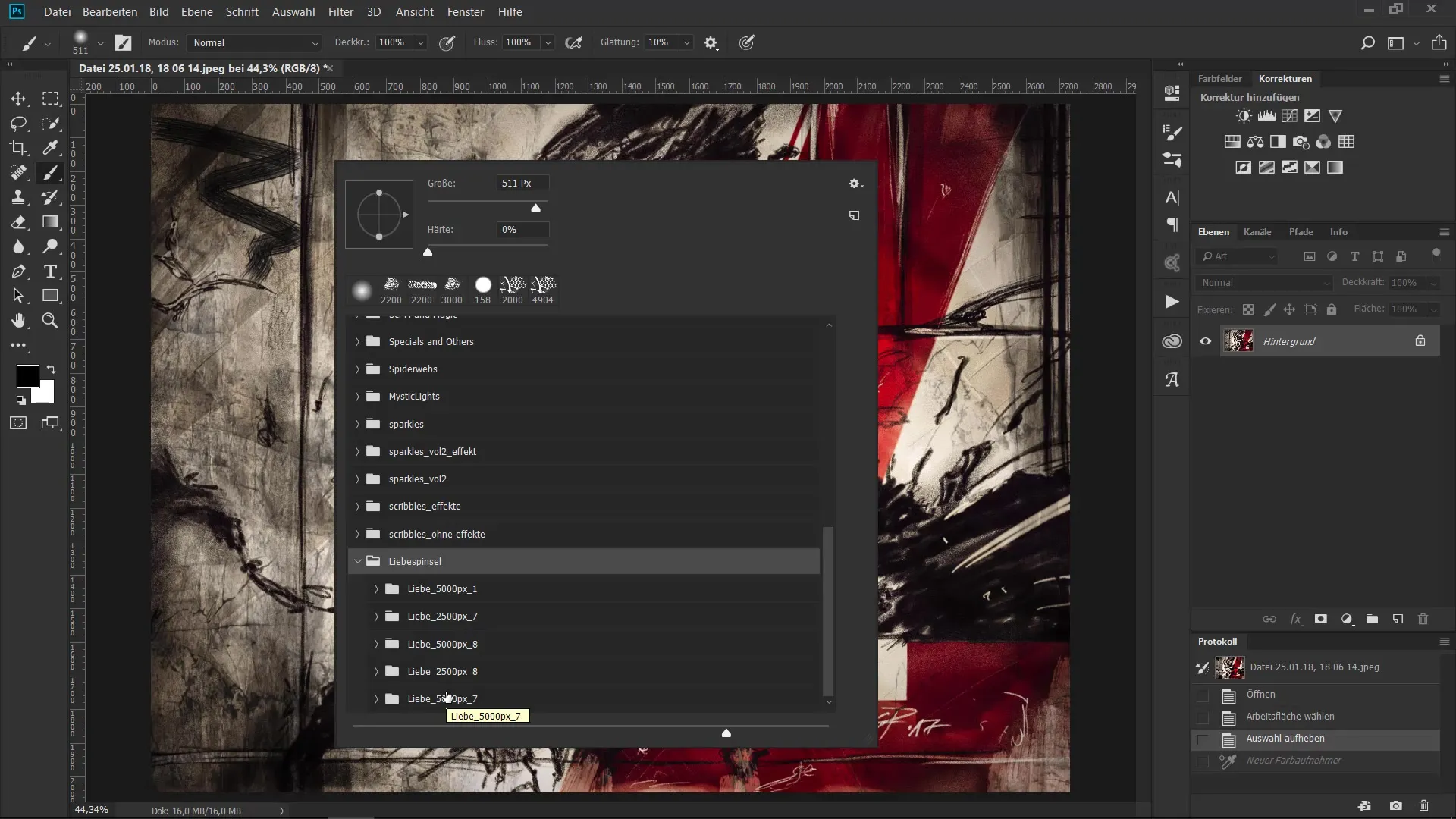1456x819 pixels.
Task: Open Search icon in options bar
Action: 1367,43
